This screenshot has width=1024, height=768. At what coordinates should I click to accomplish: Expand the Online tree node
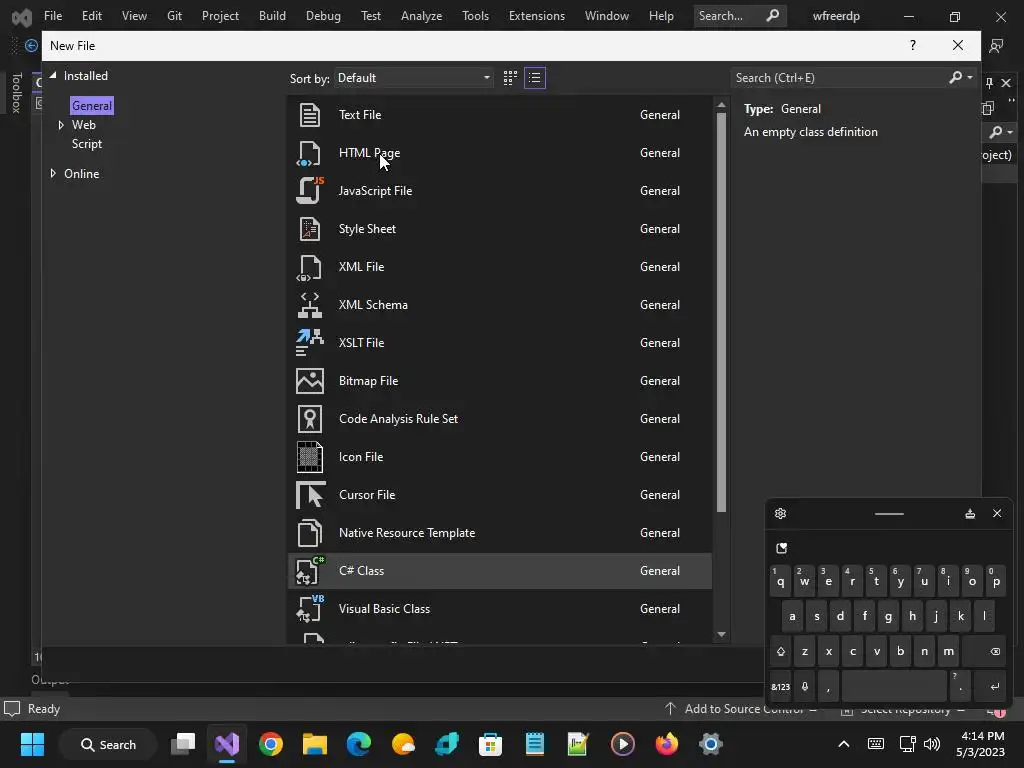[53, 173]
